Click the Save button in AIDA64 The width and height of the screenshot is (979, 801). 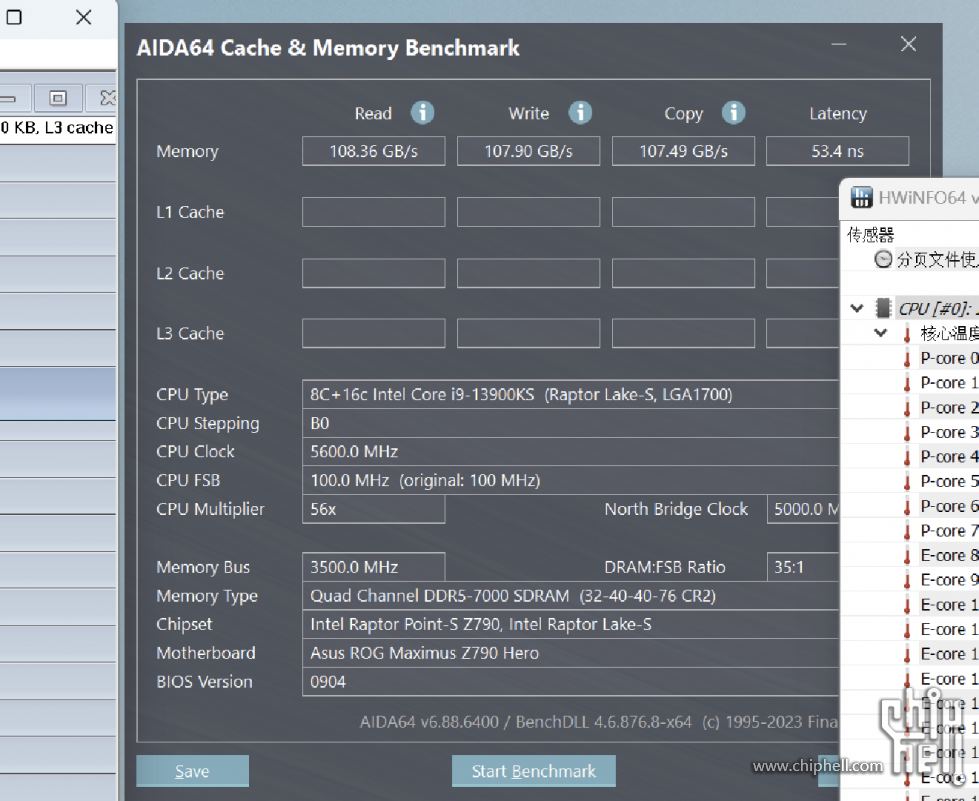pos(192,771)
